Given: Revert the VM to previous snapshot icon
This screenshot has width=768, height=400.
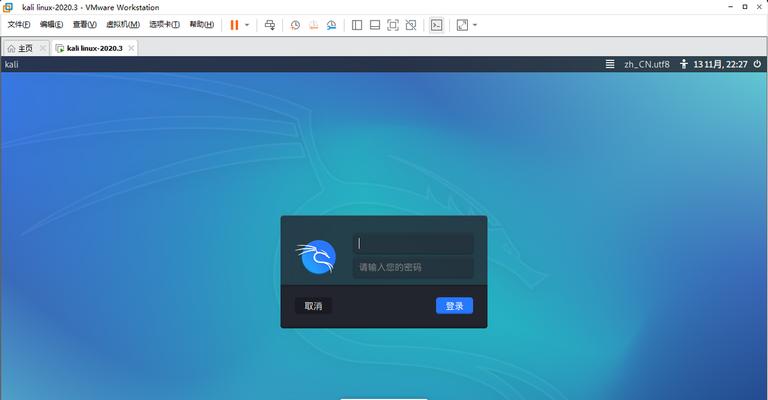Looking at the screenshot, I should click(x=314, y=25).
